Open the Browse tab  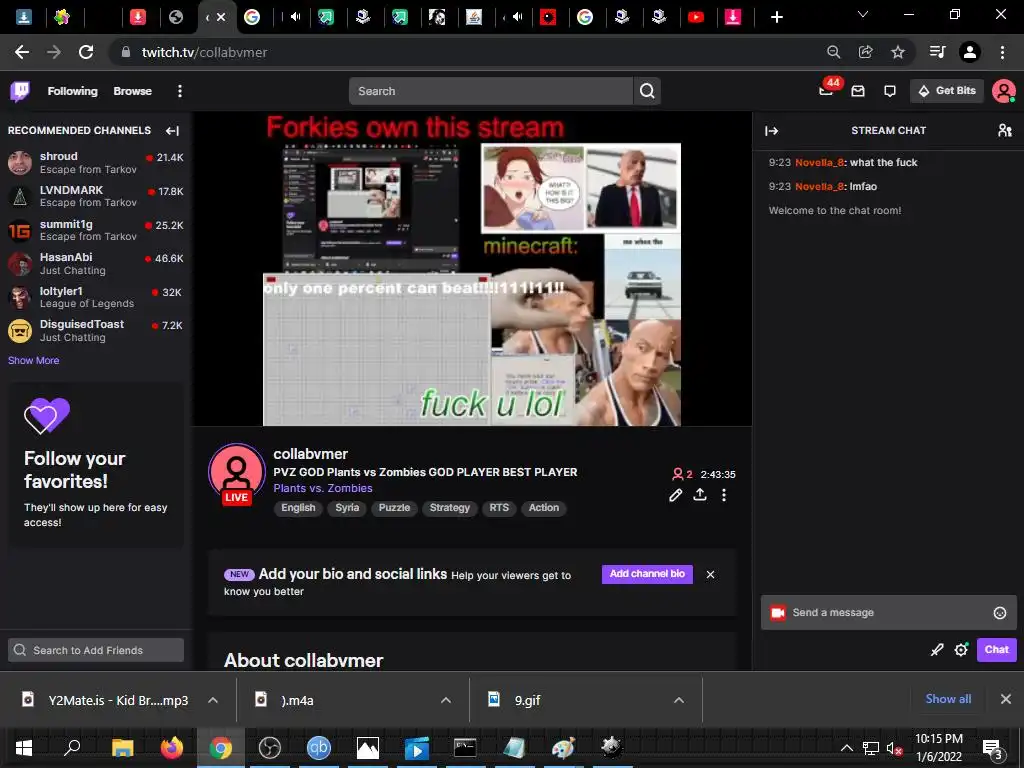[x=133, y=91]
